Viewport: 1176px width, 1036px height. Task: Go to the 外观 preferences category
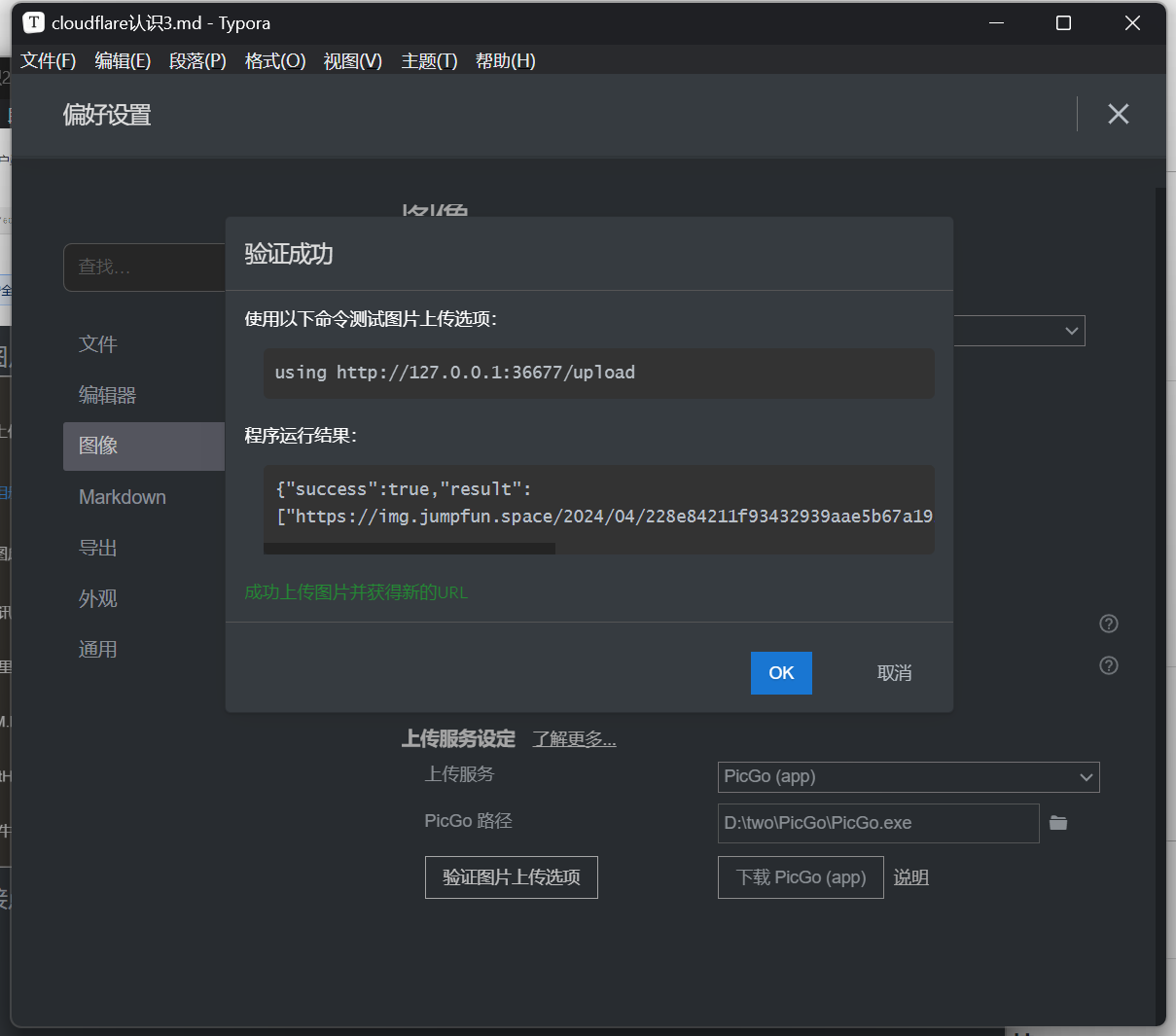[98, 598]
